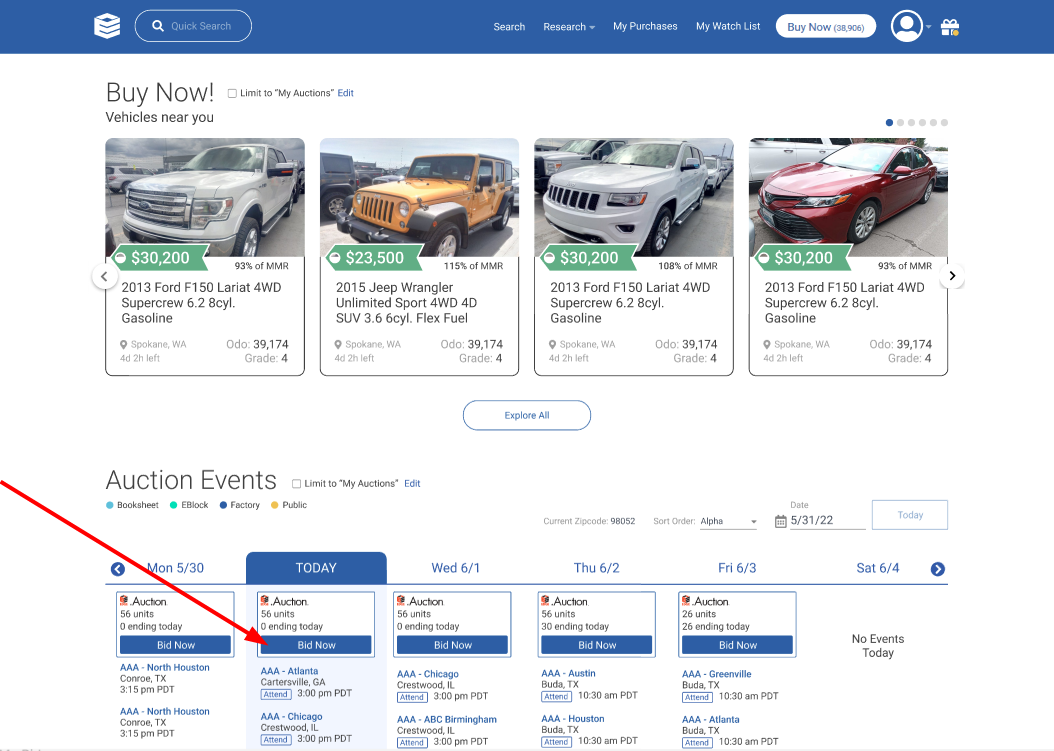Open the AAA - Austin auction link
The width and height of the screenshot is (1054, 751).
coord(568,673)
